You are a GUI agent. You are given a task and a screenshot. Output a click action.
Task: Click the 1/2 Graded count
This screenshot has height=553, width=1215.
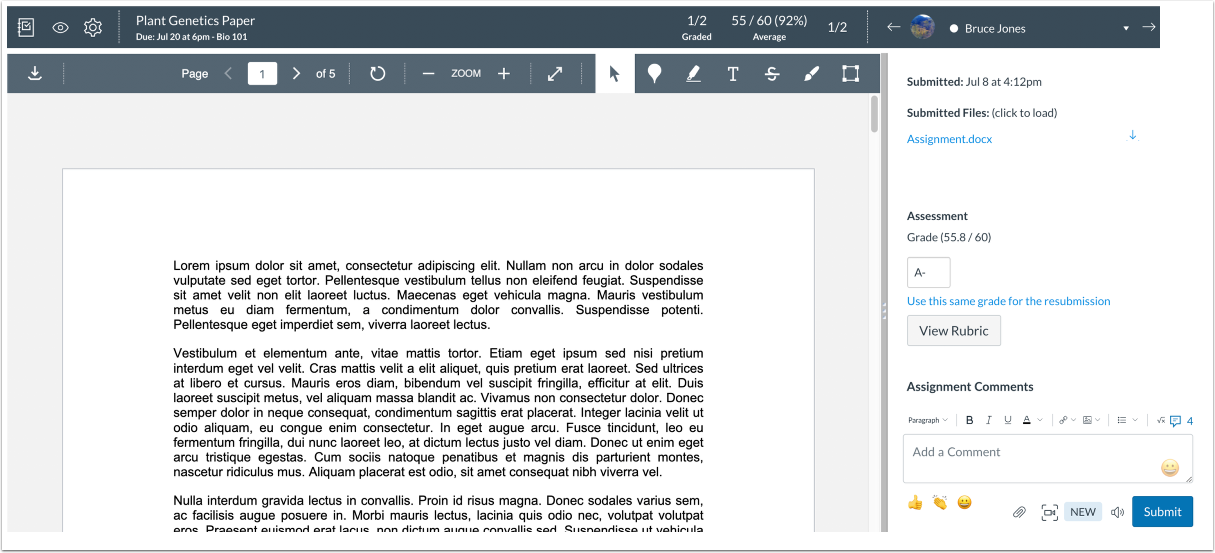697,28
